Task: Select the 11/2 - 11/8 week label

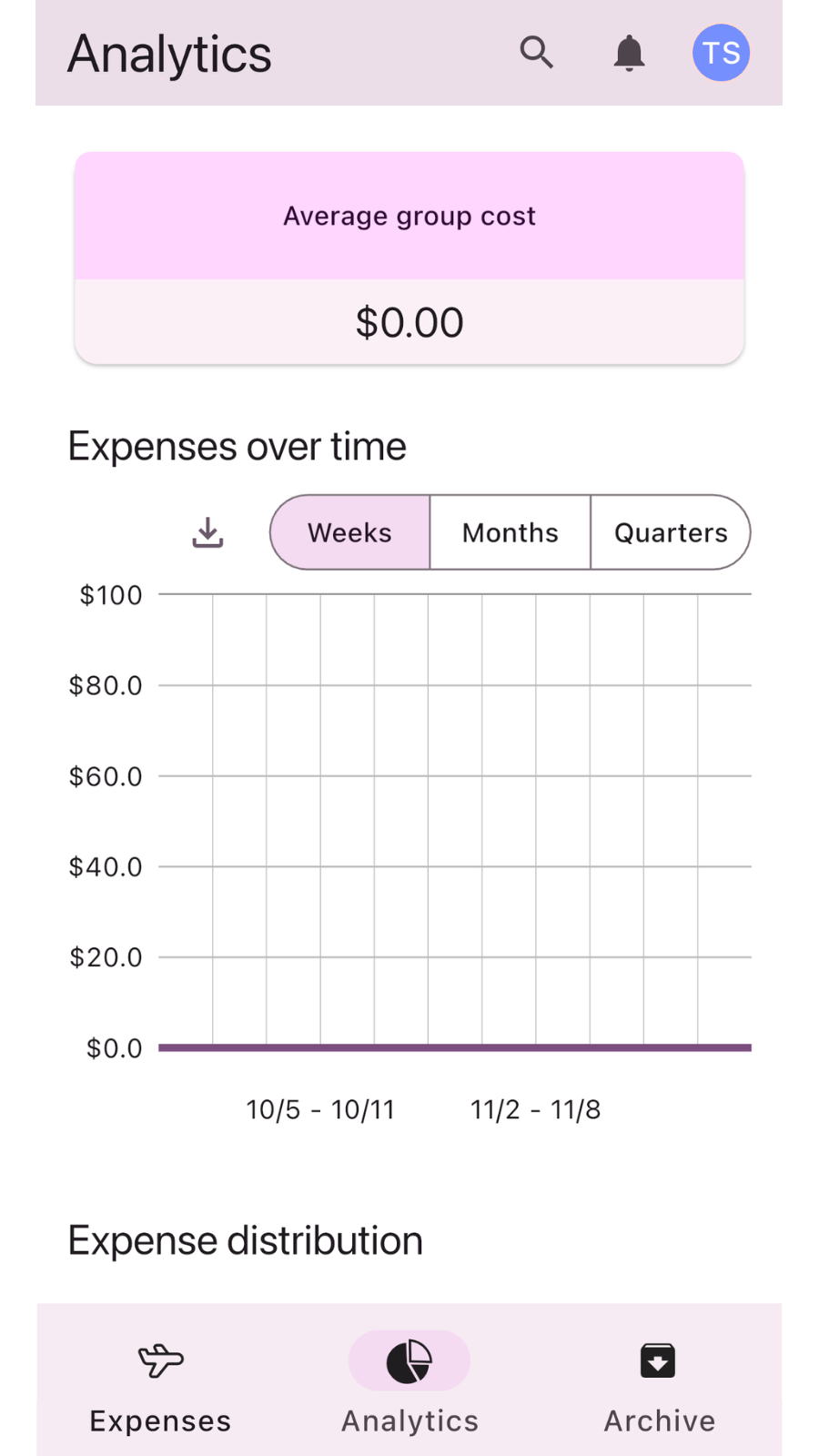Action: (535, 1109)
